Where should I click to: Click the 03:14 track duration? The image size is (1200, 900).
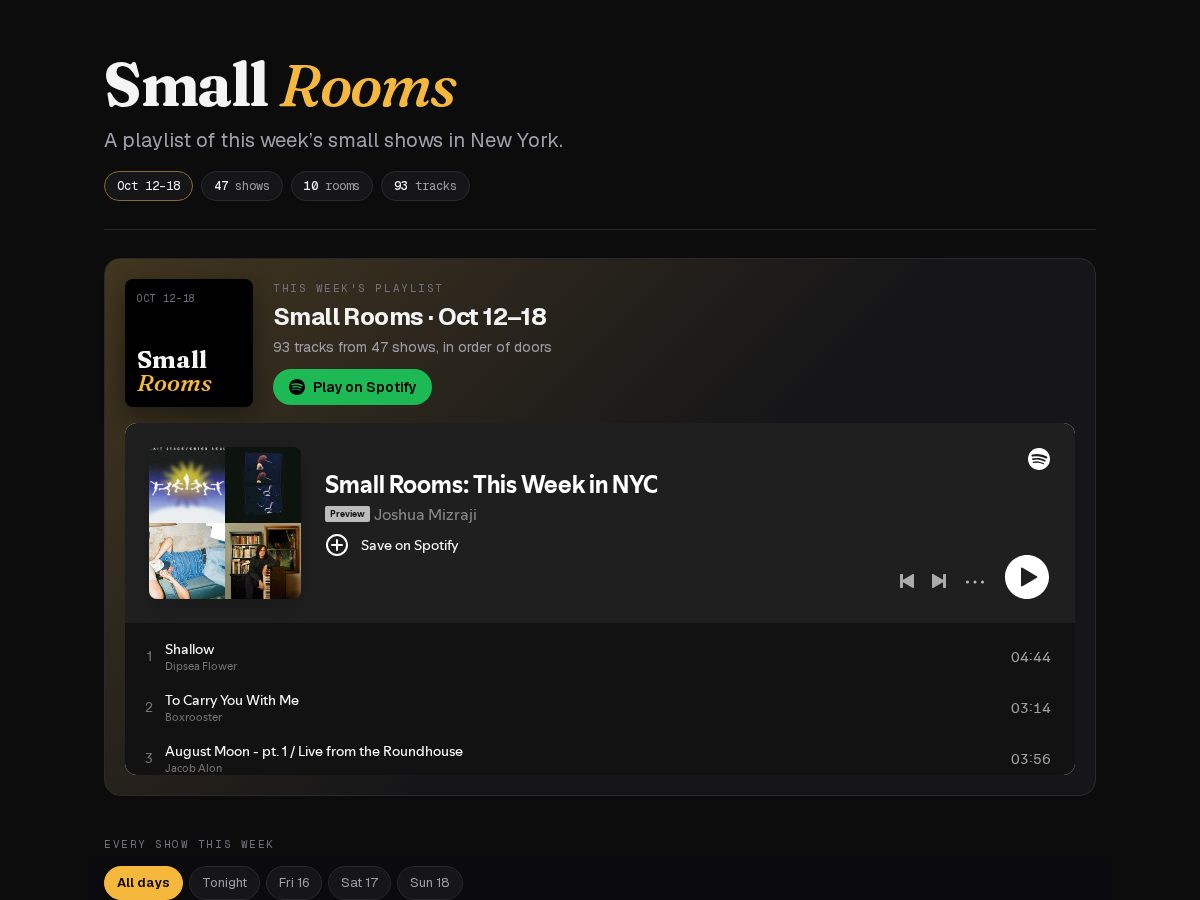[x=1030, y=708]
